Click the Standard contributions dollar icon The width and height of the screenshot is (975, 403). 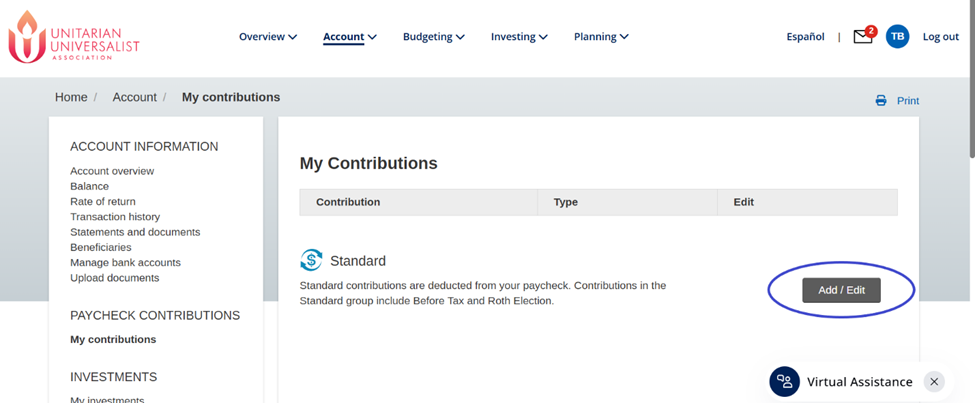(x=311, y=260)
